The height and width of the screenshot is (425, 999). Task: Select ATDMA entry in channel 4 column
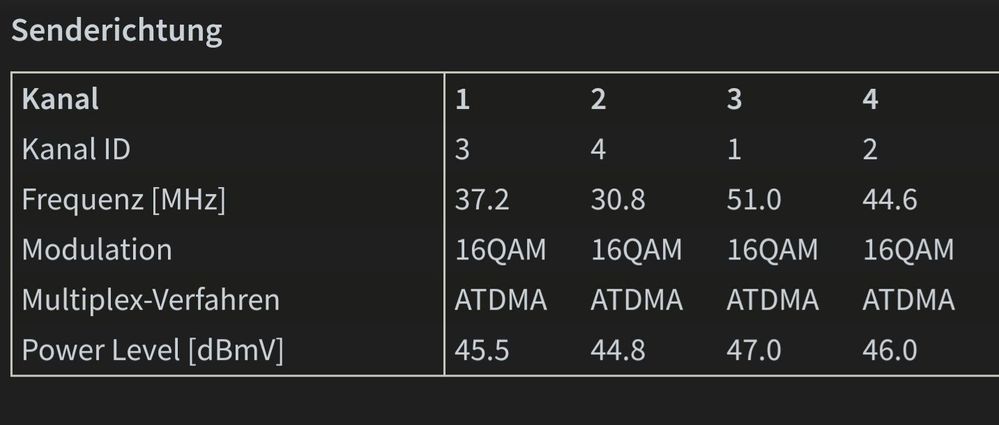pos(909,300)
